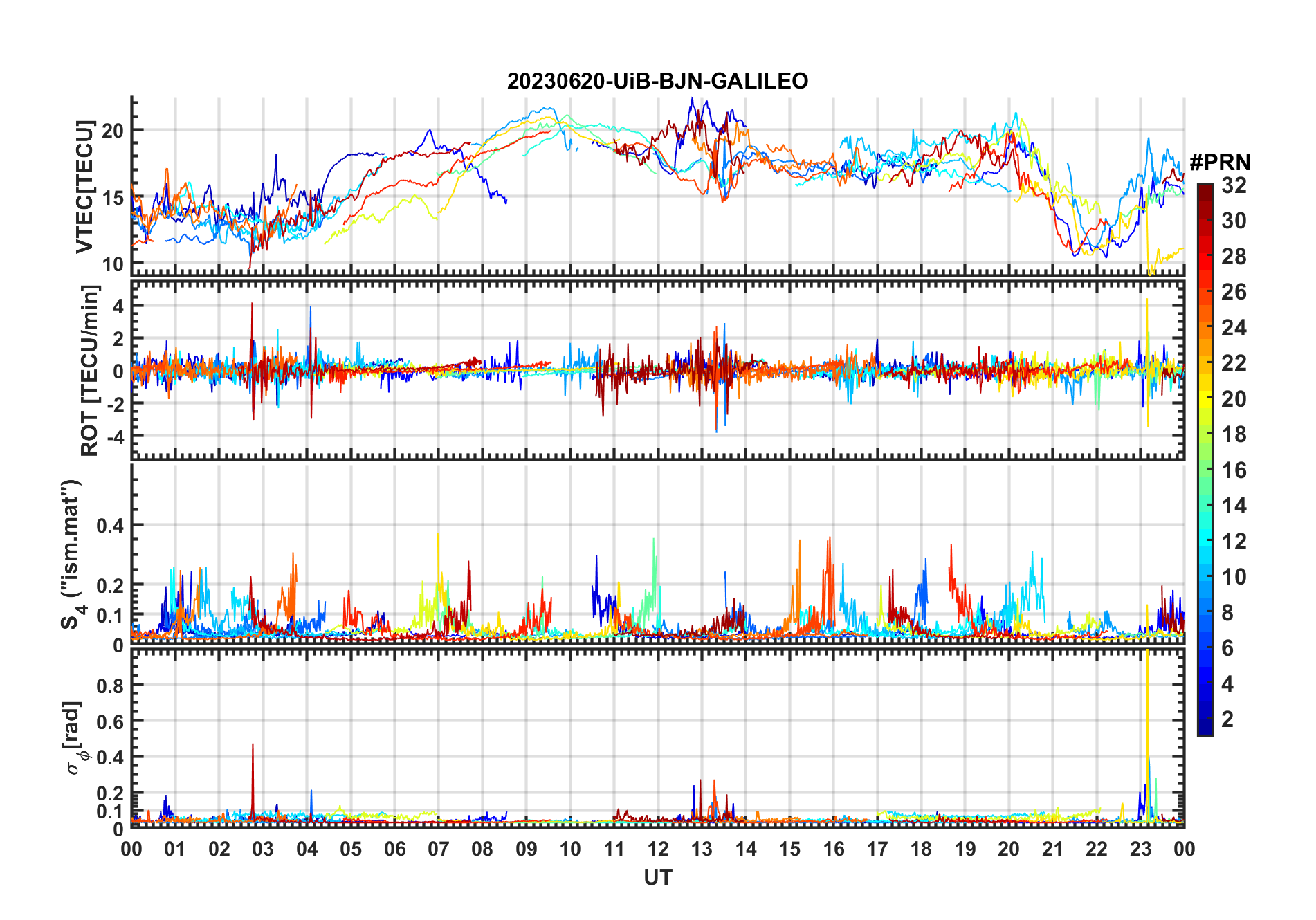Click x-axis hour tick label 08
1316x920 pixels.
click(482, 849)
